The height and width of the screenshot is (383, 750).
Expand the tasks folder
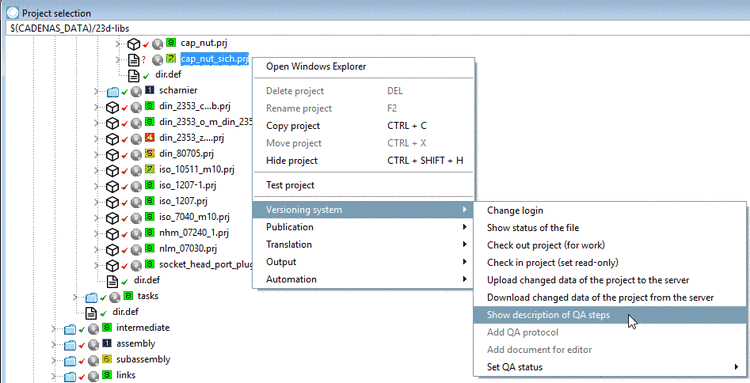pos(75,297)
